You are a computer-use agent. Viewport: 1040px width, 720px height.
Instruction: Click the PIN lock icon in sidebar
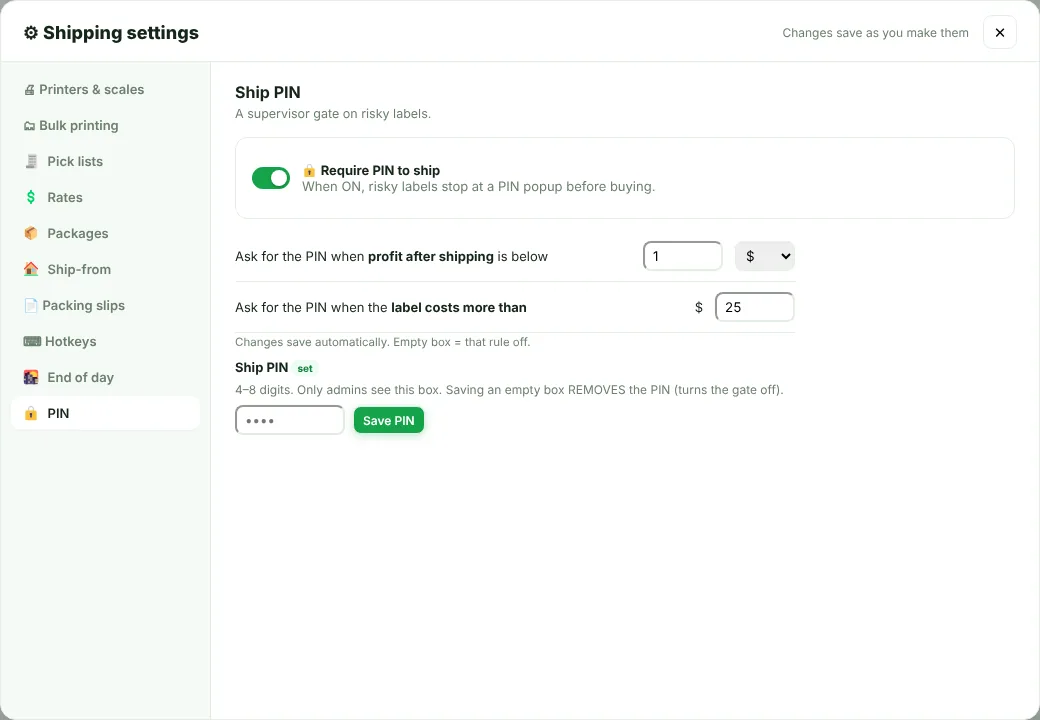(x=31, y=414)
